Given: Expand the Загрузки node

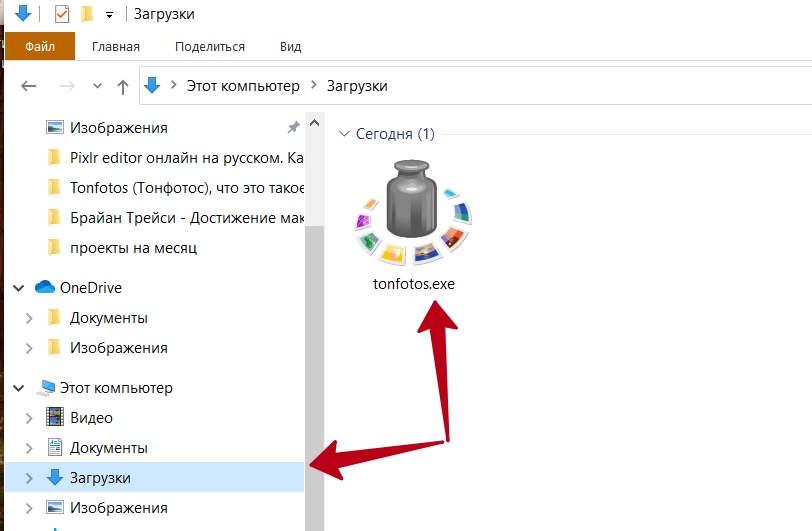Looking at the screenshot, I should [30, 478].
